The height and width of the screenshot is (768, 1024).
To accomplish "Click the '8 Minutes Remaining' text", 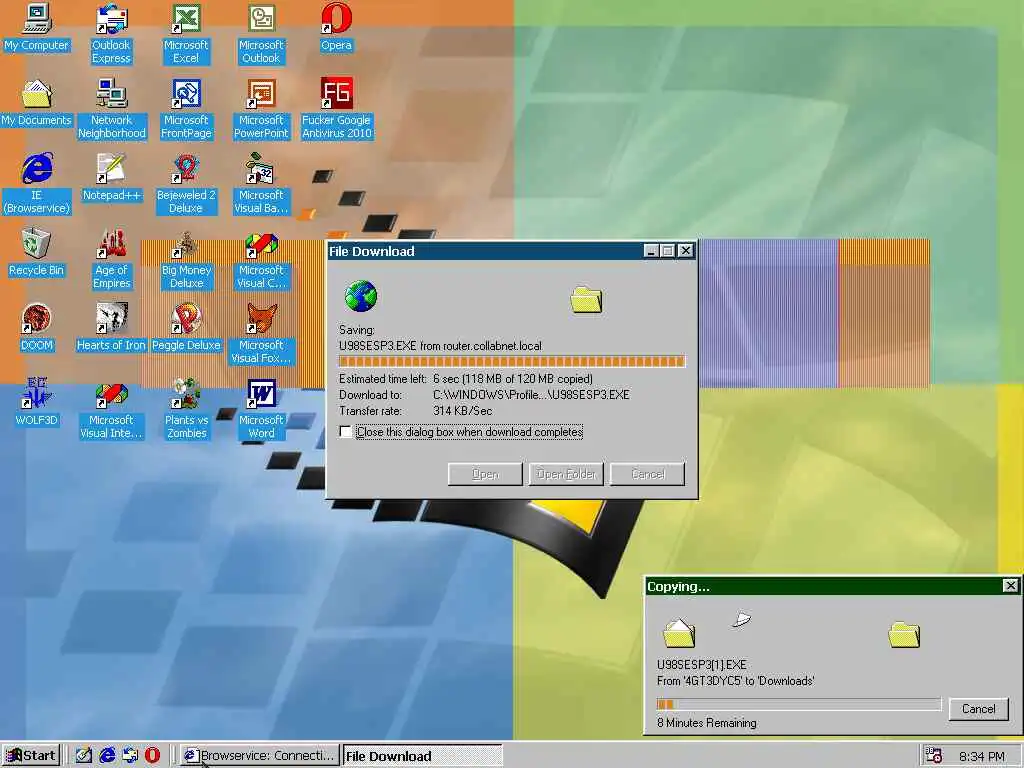I will point(707,723).
